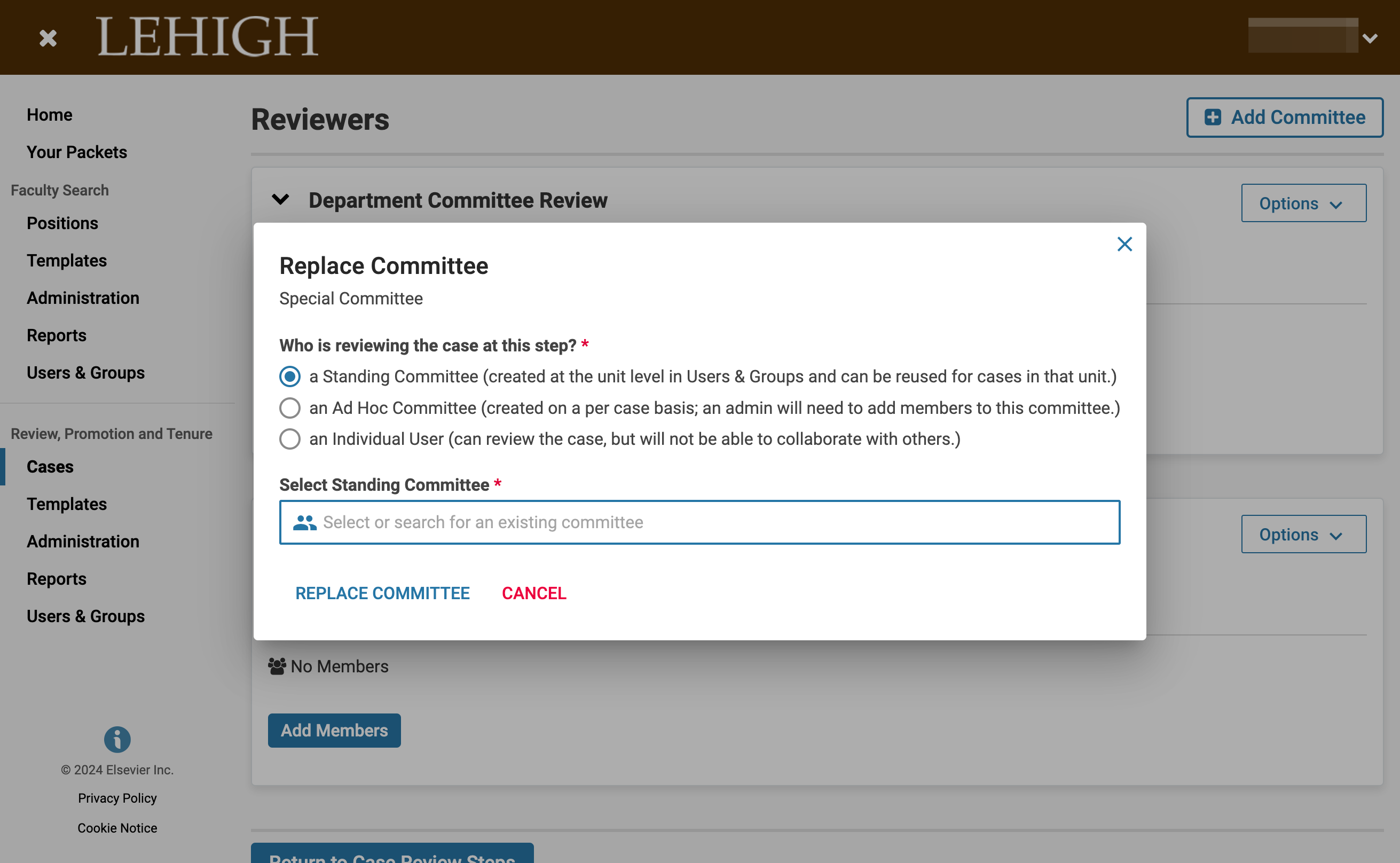
Task: Open Reports under Review, Promotion and Tenure
Action: click(57, 579)
